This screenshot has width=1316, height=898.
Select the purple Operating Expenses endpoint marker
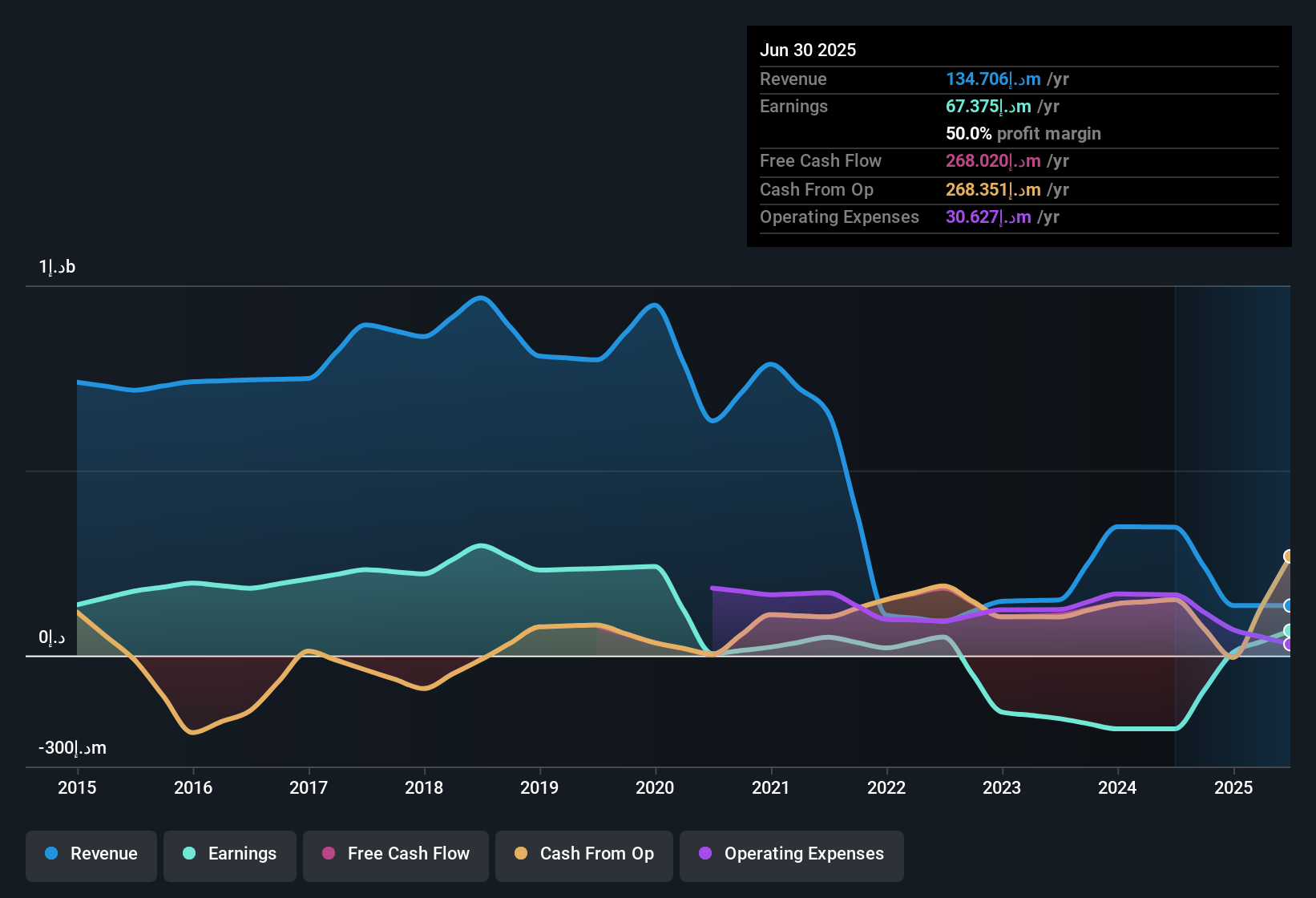[1289, 644]
